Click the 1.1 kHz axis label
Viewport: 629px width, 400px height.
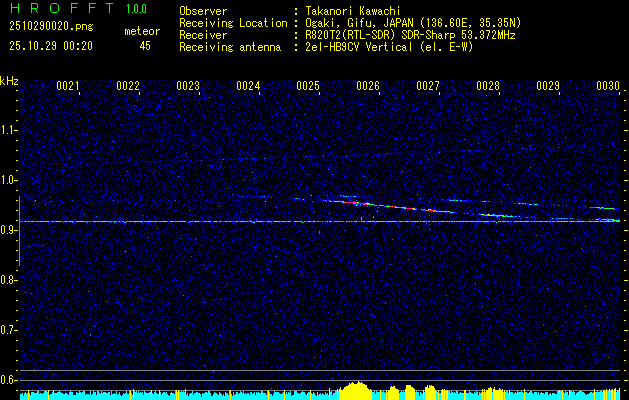pyautogui.click(x=8, y=130)
